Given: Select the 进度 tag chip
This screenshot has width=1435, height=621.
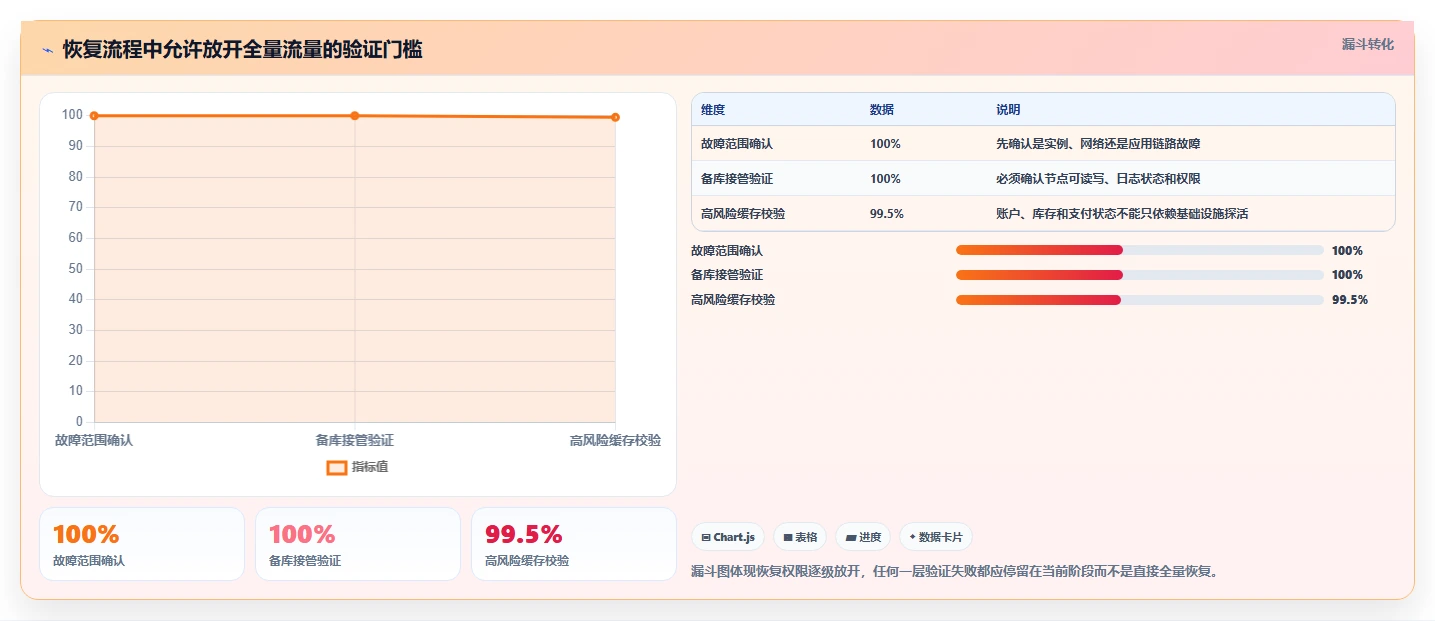Looking at the screenshot, I should tap(863, 537).
